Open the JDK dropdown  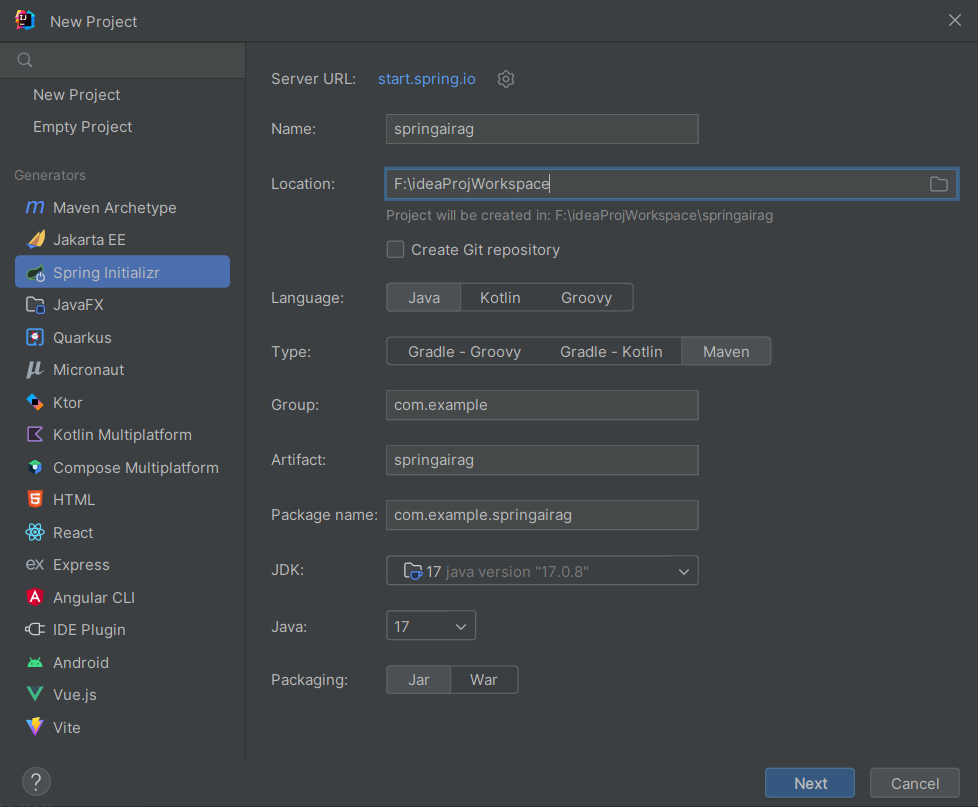click(x=542, y=571)
